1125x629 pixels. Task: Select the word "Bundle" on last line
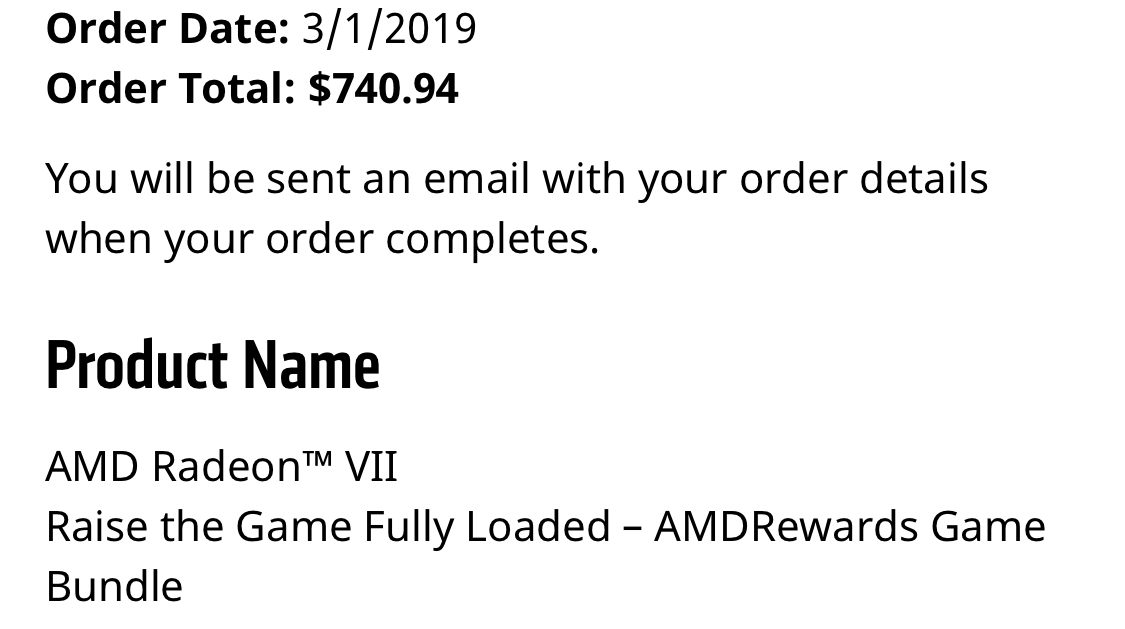[x=115, y=587]
